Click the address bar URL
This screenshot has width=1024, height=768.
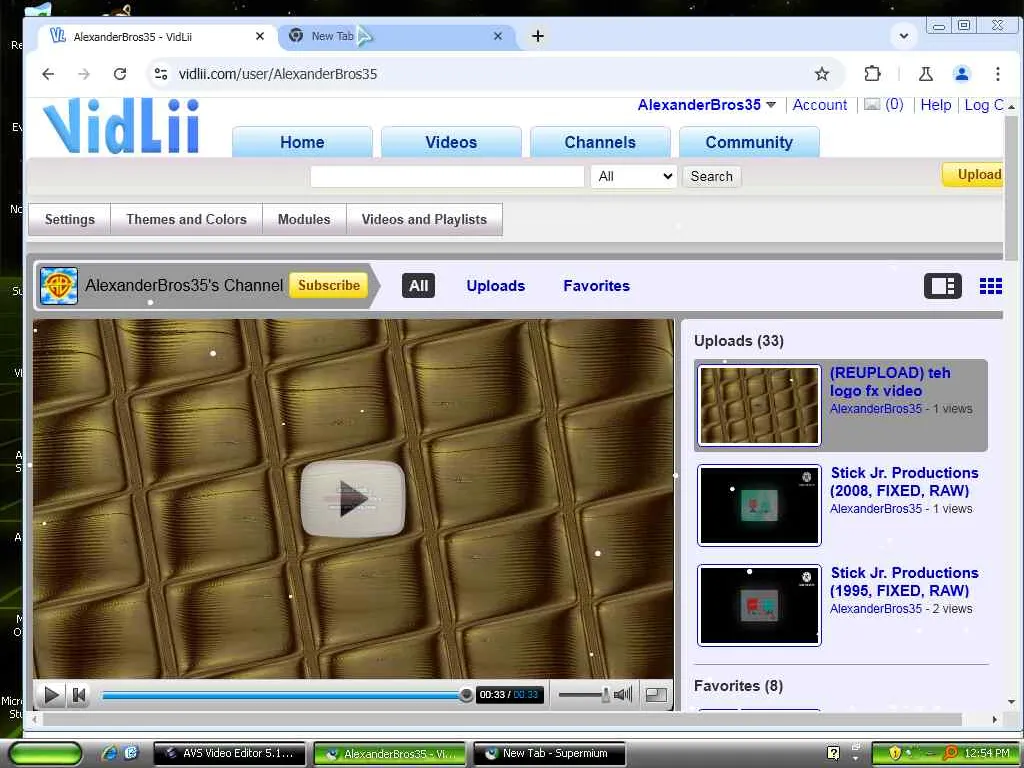(x=278, y=74)
